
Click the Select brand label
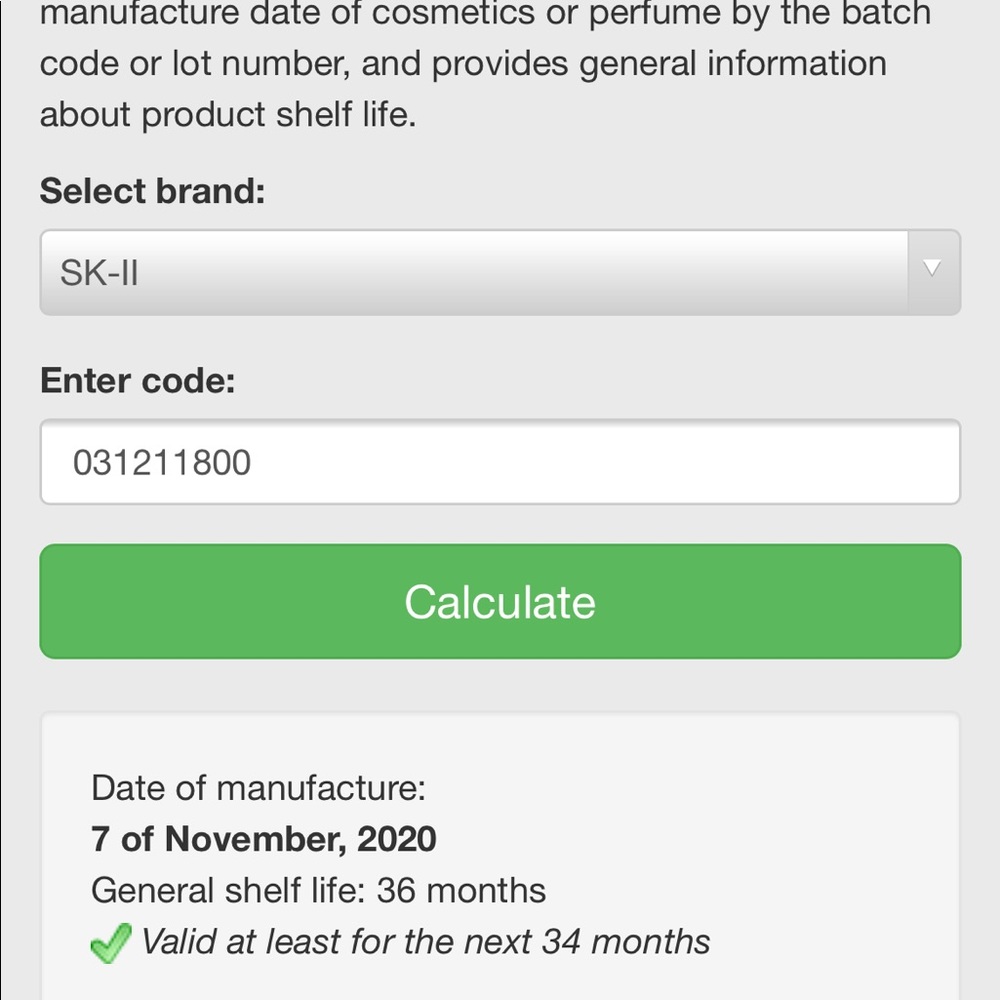click(152, 191)
